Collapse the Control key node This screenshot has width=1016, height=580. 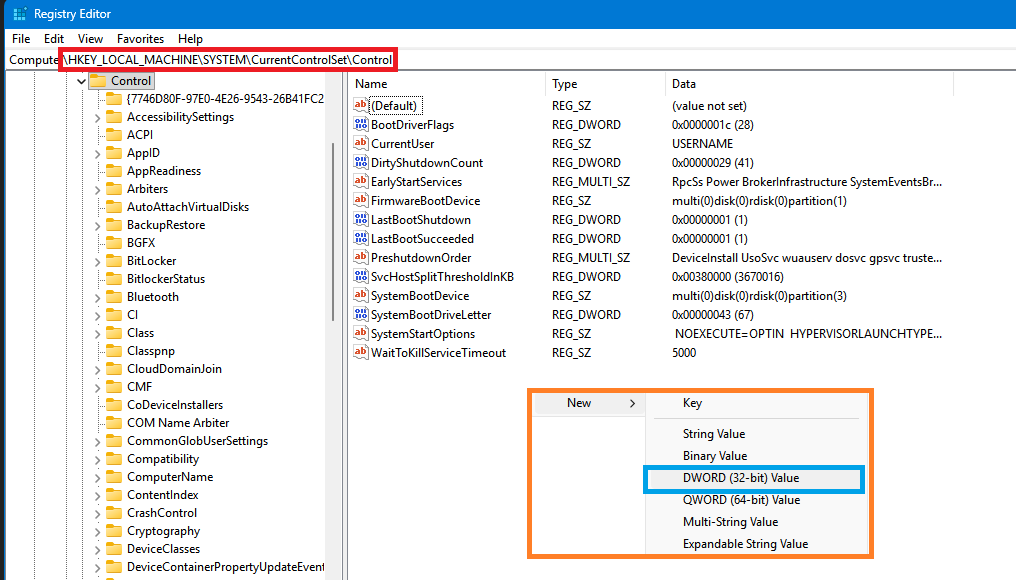coord(81,81)
